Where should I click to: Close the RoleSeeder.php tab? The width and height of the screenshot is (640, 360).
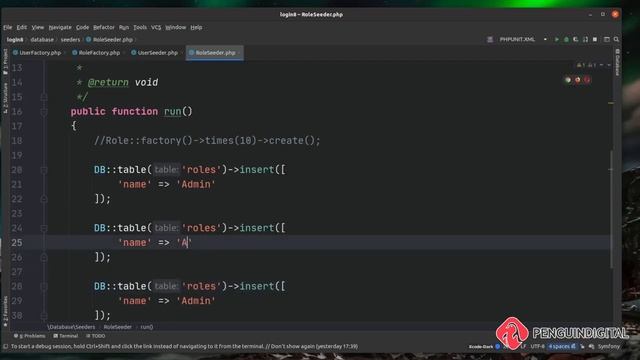(x=239, y=53)
